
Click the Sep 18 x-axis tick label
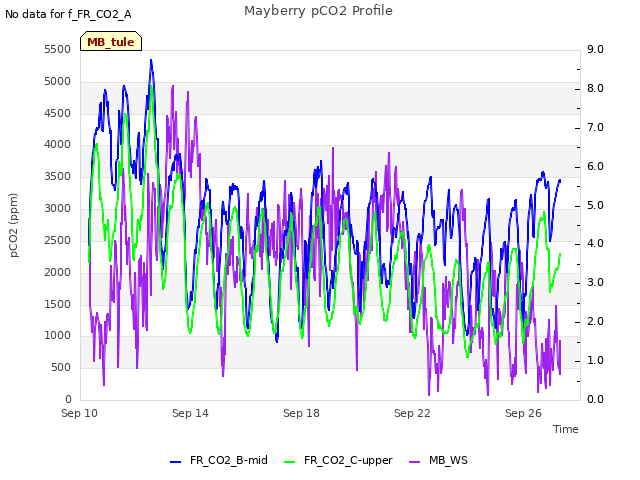point(301,413)
